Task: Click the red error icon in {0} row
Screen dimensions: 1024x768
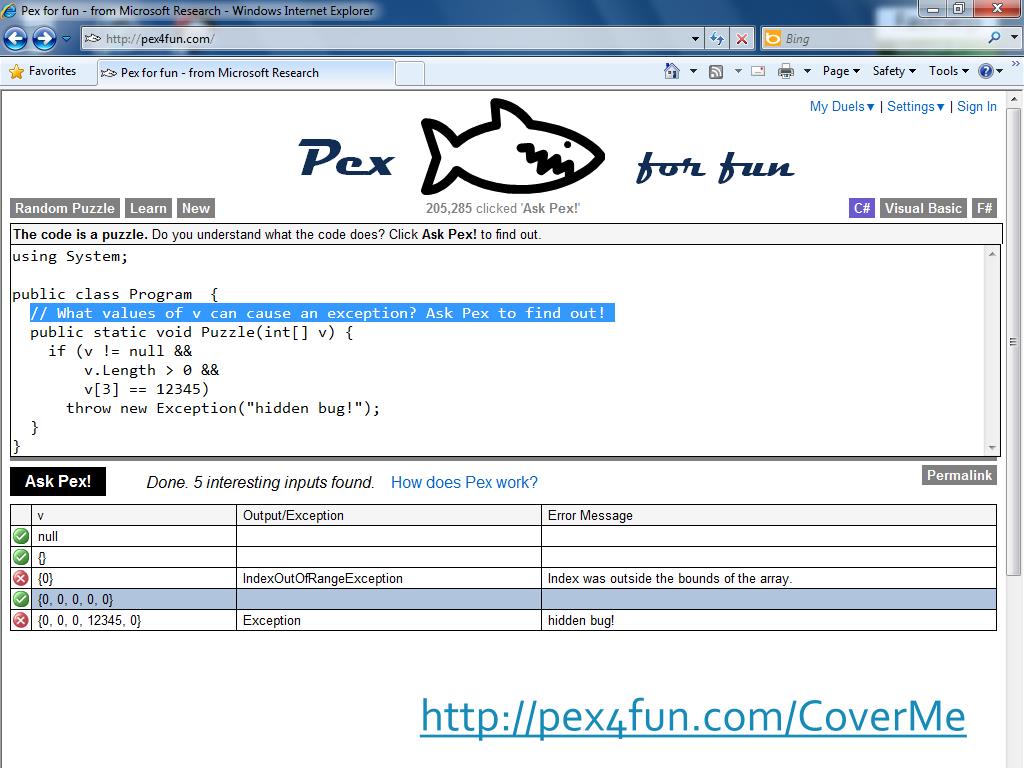Action: (21, 578)
